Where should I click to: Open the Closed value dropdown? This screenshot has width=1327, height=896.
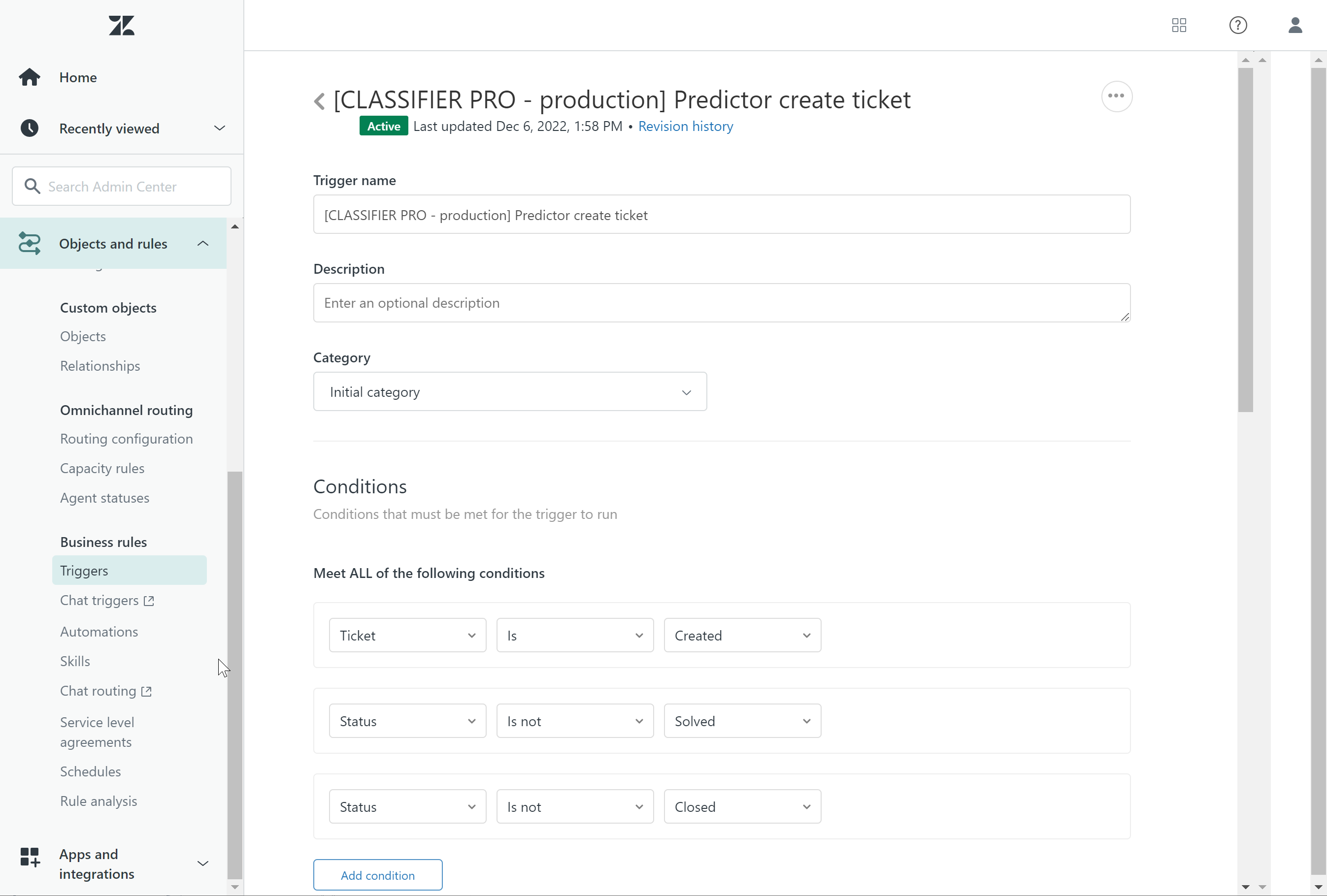tap(742, 806)
